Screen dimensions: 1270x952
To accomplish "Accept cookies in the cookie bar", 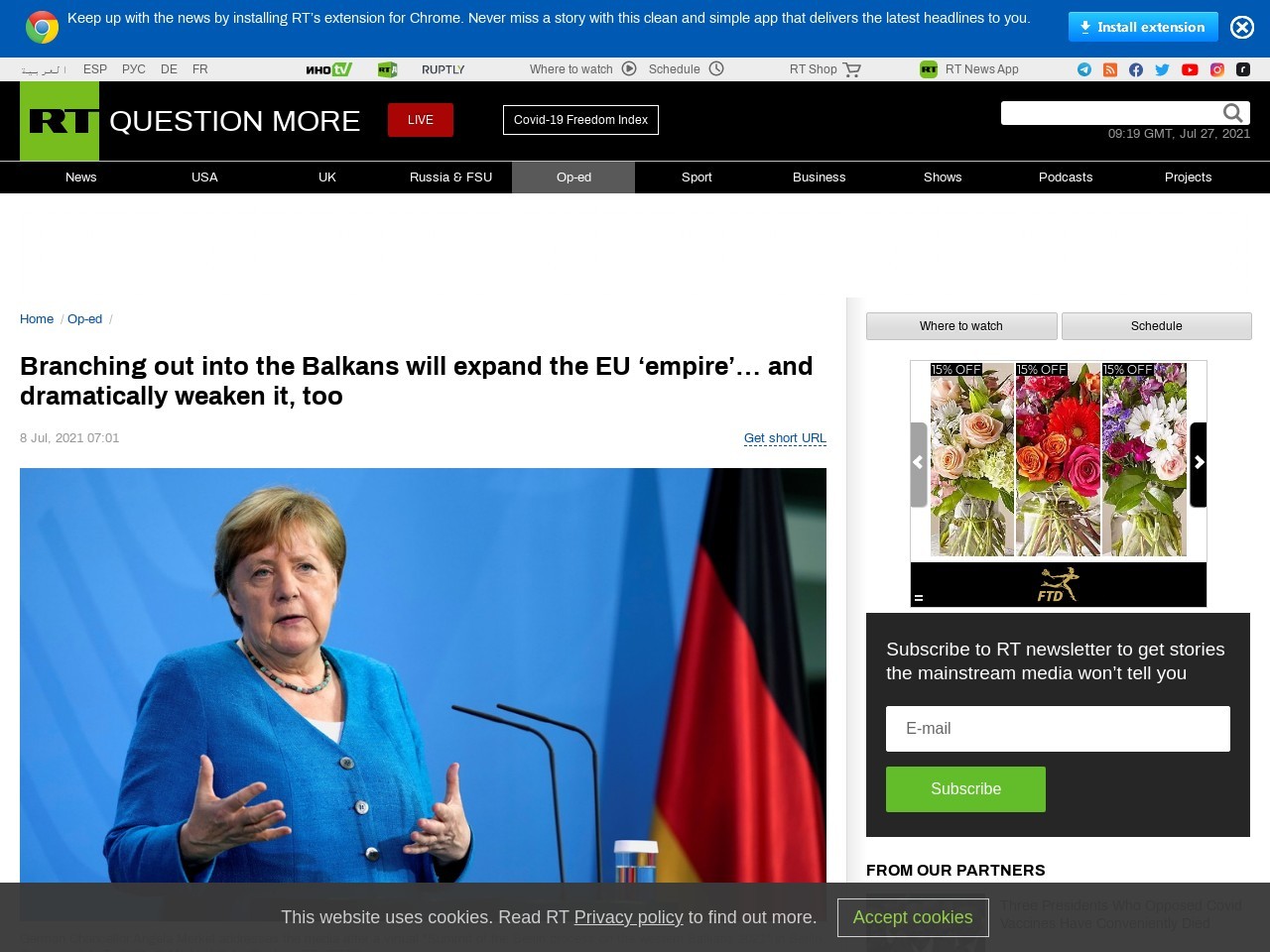I will click(x=913, y=917).
